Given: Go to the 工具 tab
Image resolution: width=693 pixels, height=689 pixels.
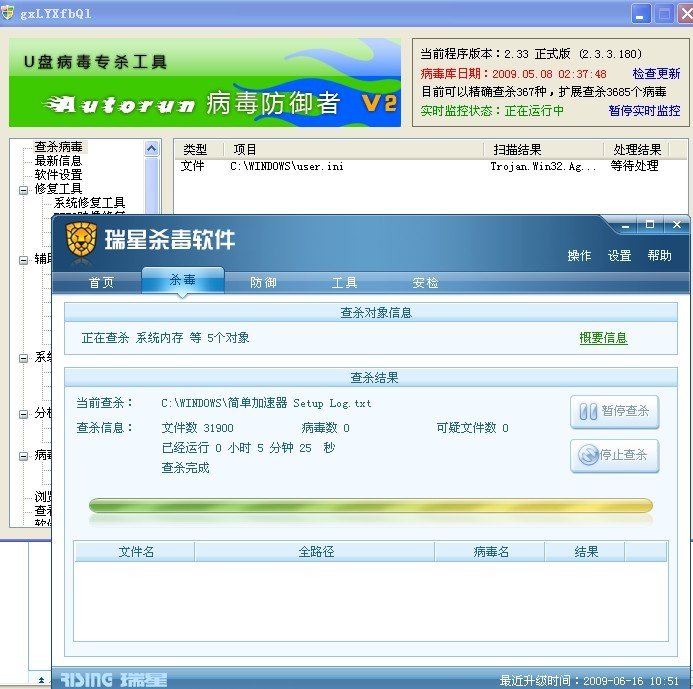Looking at the screenshot, I should tap(344, 282).
